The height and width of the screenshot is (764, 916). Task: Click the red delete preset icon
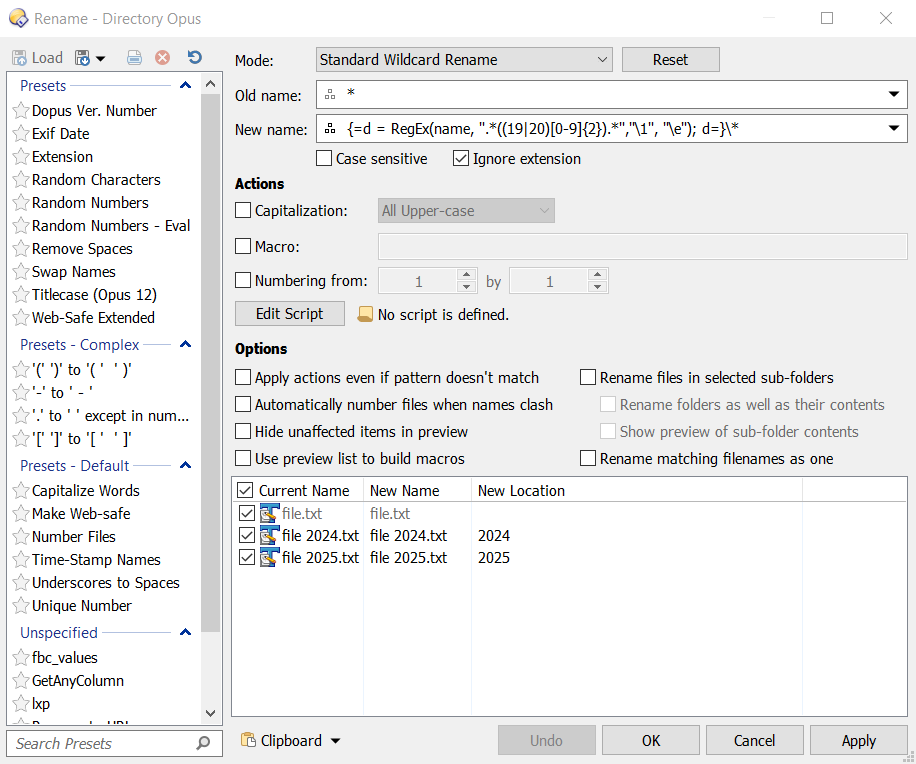click(162, 57)
